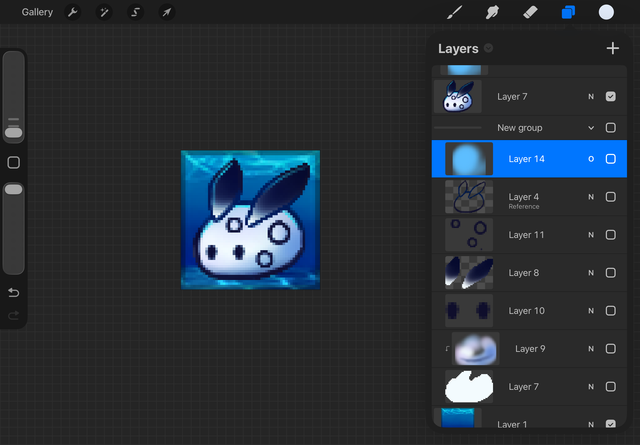The height and width of the screenshot is (445, 640).
Task: Select the Layer 8 ears thumbnail
Action: pos(469,273)
